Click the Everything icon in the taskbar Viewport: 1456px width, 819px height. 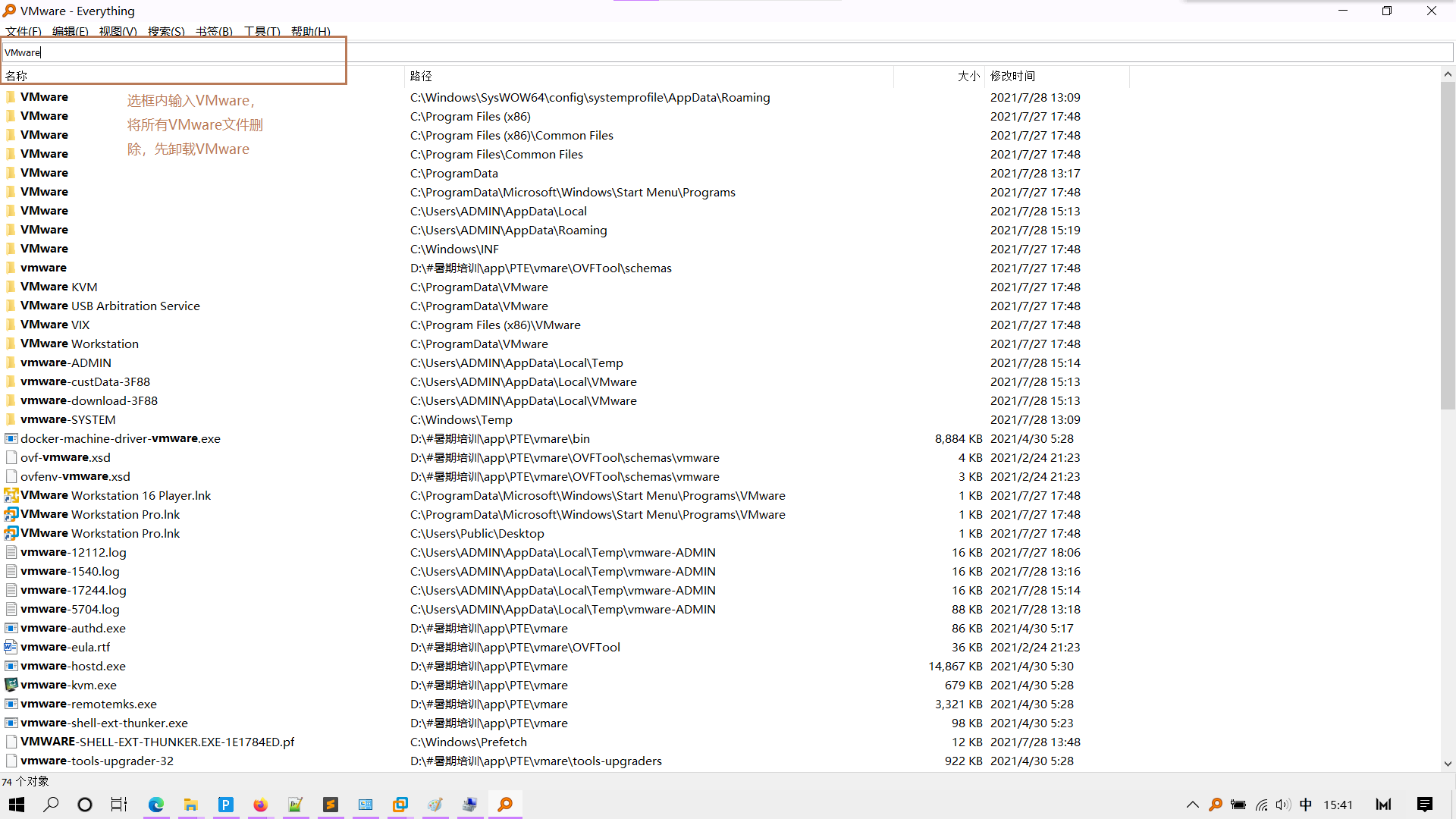pyautogui.click(x=505, y=805)
